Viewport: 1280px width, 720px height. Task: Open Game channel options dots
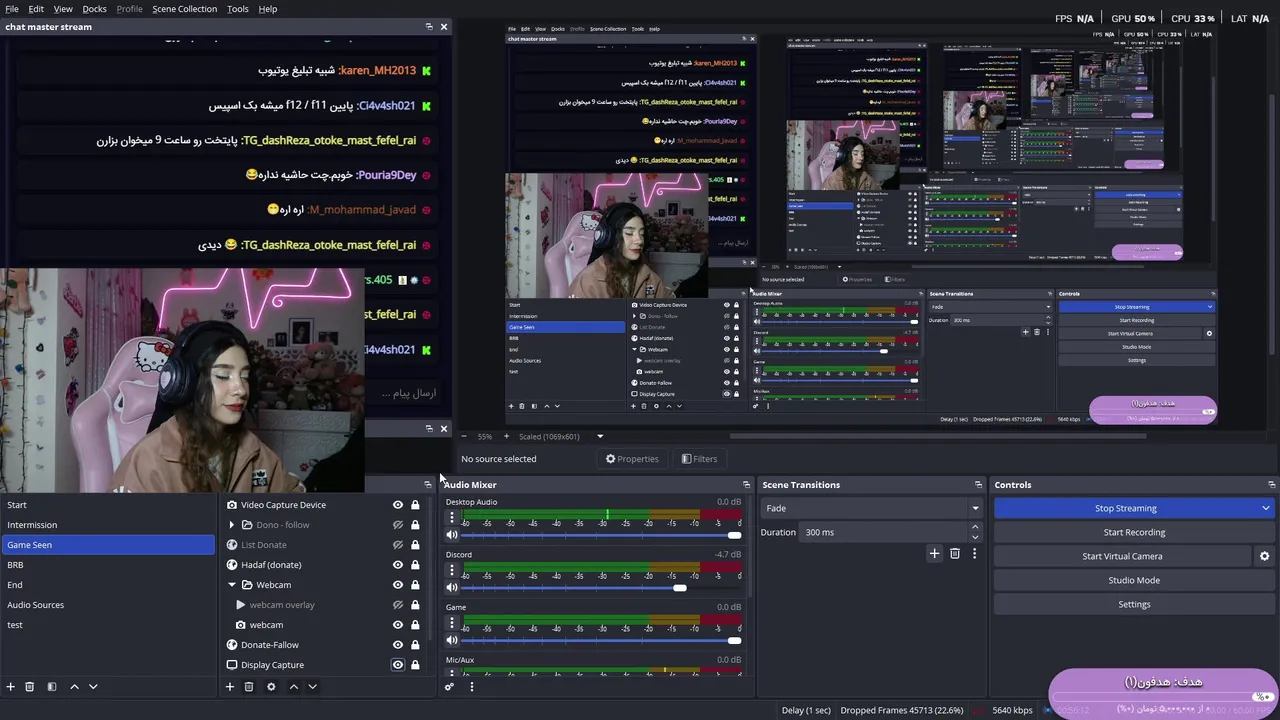point(452,623)
